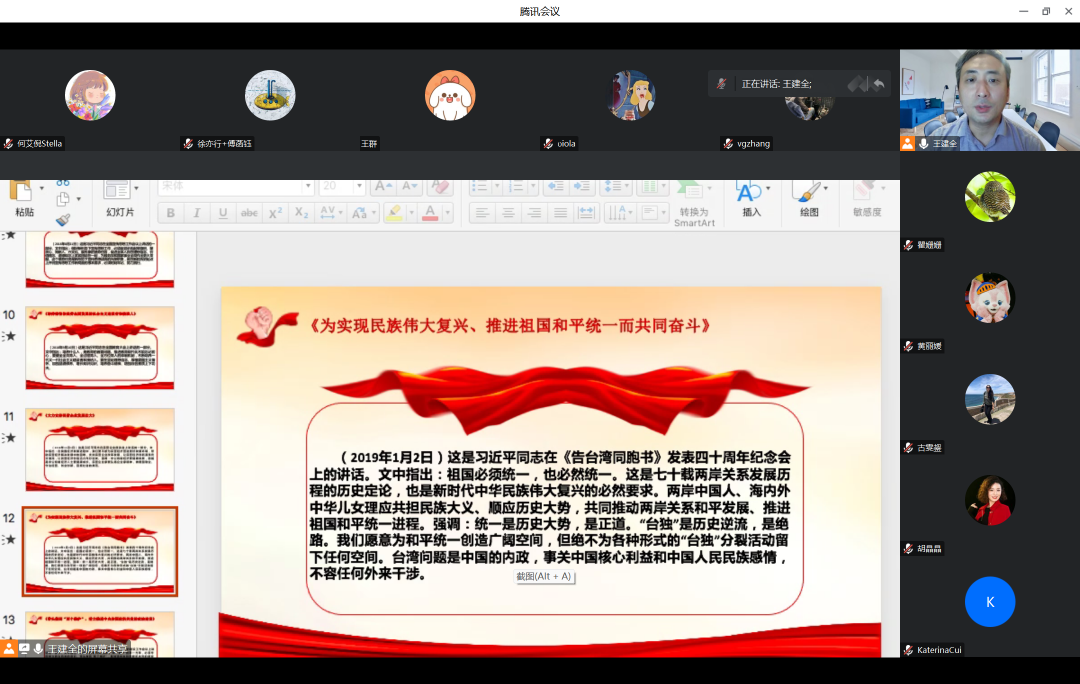This screenshot has height=684, width=1080.
Task: Align text left in the ribbon
Action: (x=482, y=213)
